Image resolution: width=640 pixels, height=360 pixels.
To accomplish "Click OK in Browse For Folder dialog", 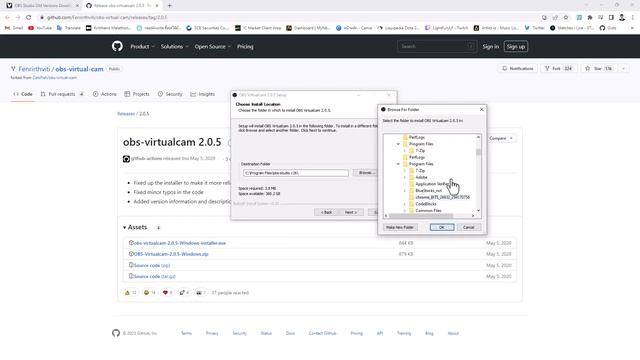I will [x=442, y=227].
